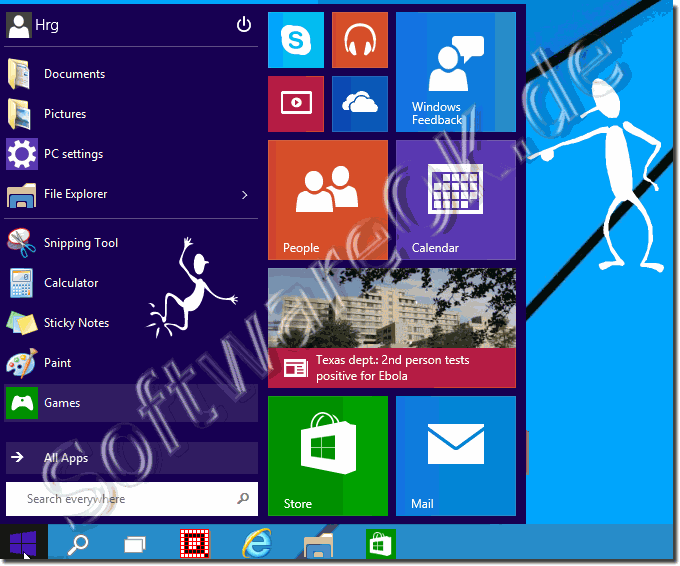Open the Skype tile
Viewport: 680px width, 566px height.
pyautogui.click(x=296, y=40)
